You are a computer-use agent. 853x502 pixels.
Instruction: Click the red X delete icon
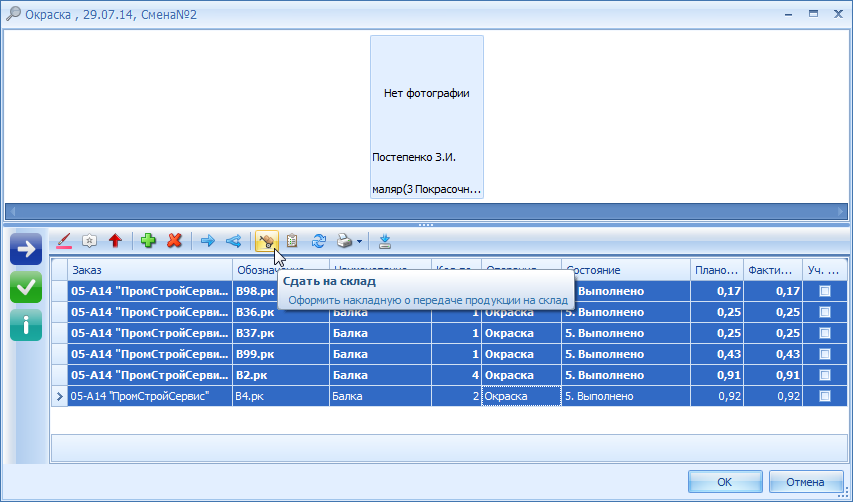[x=174, y=241]
